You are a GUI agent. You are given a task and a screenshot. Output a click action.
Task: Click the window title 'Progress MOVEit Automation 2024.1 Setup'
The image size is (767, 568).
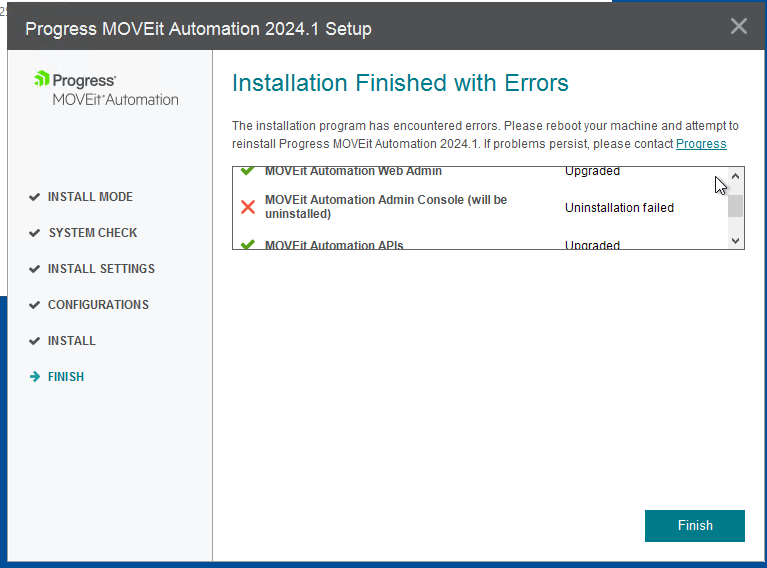coord(198,29)
